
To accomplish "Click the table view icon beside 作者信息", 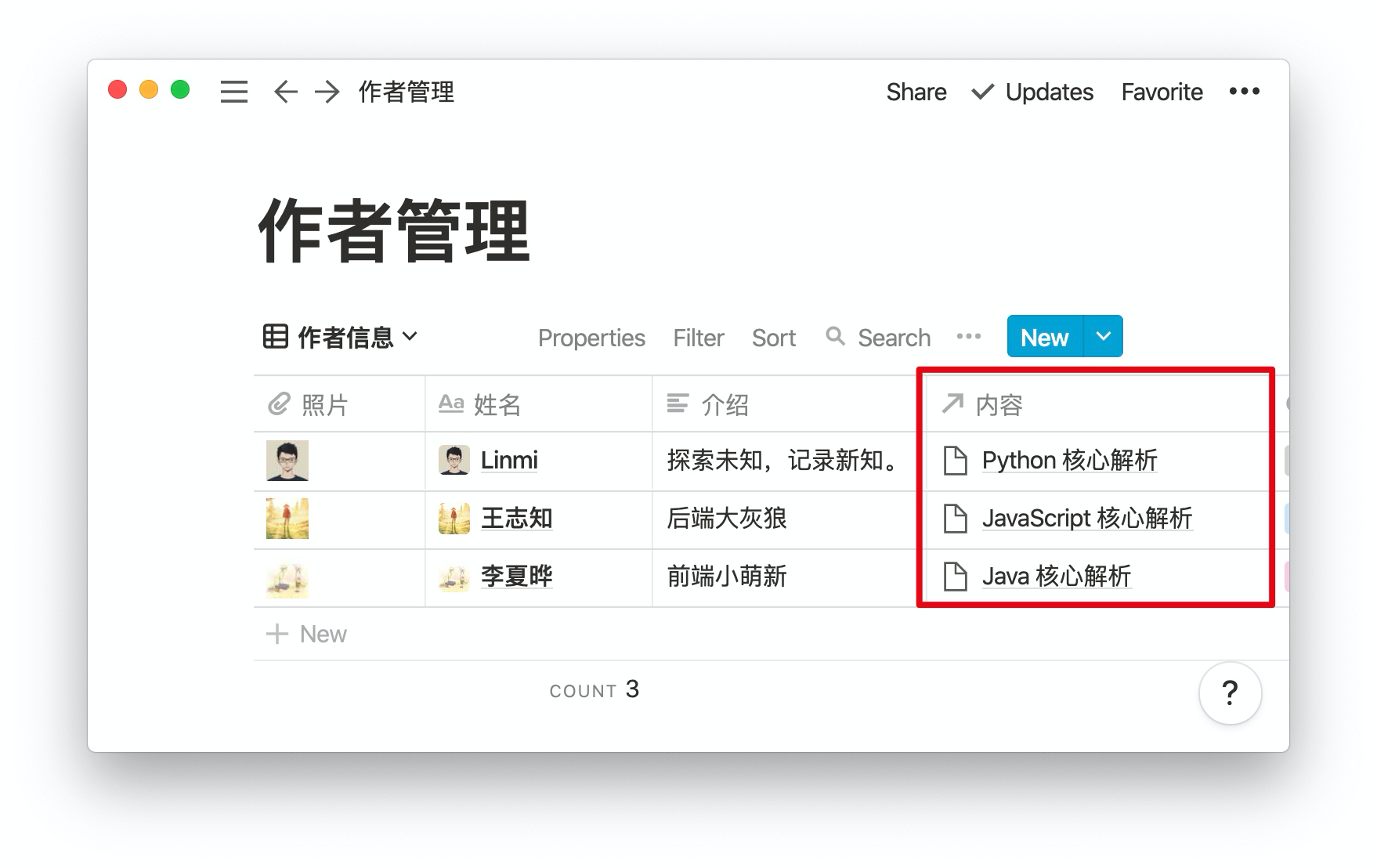I will 275,336.
